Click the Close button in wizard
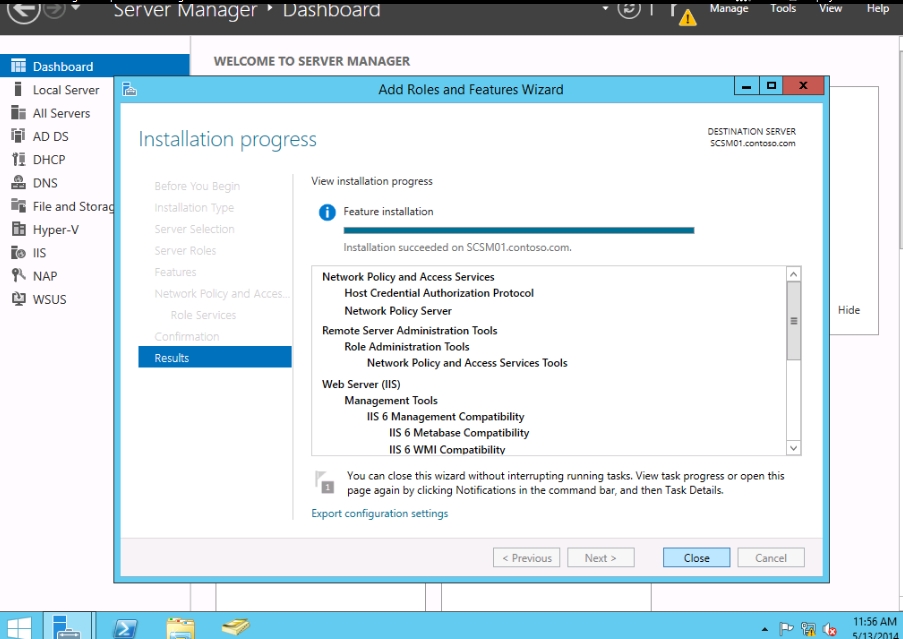Image resolution: width=903 pixels, height=639 pixels. tap(696, 558)
